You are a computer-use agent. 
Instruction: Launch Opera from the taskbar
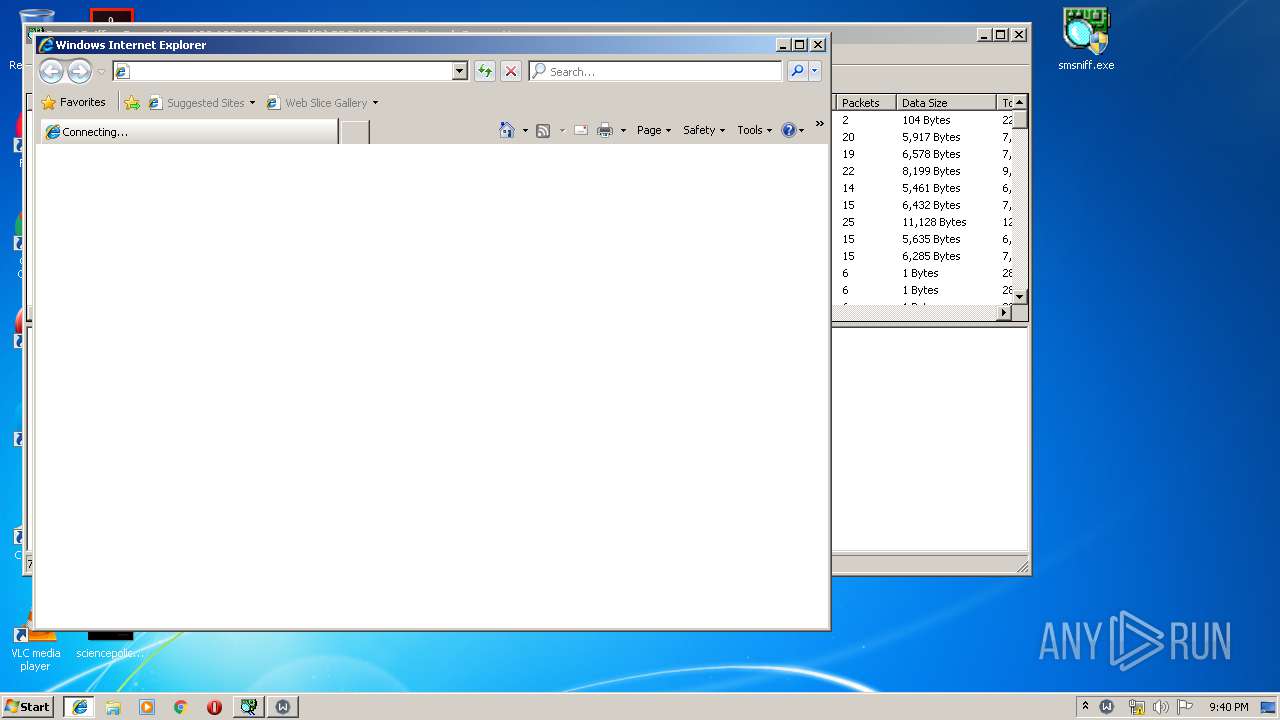pyautogui.click(x=215, y=707)
